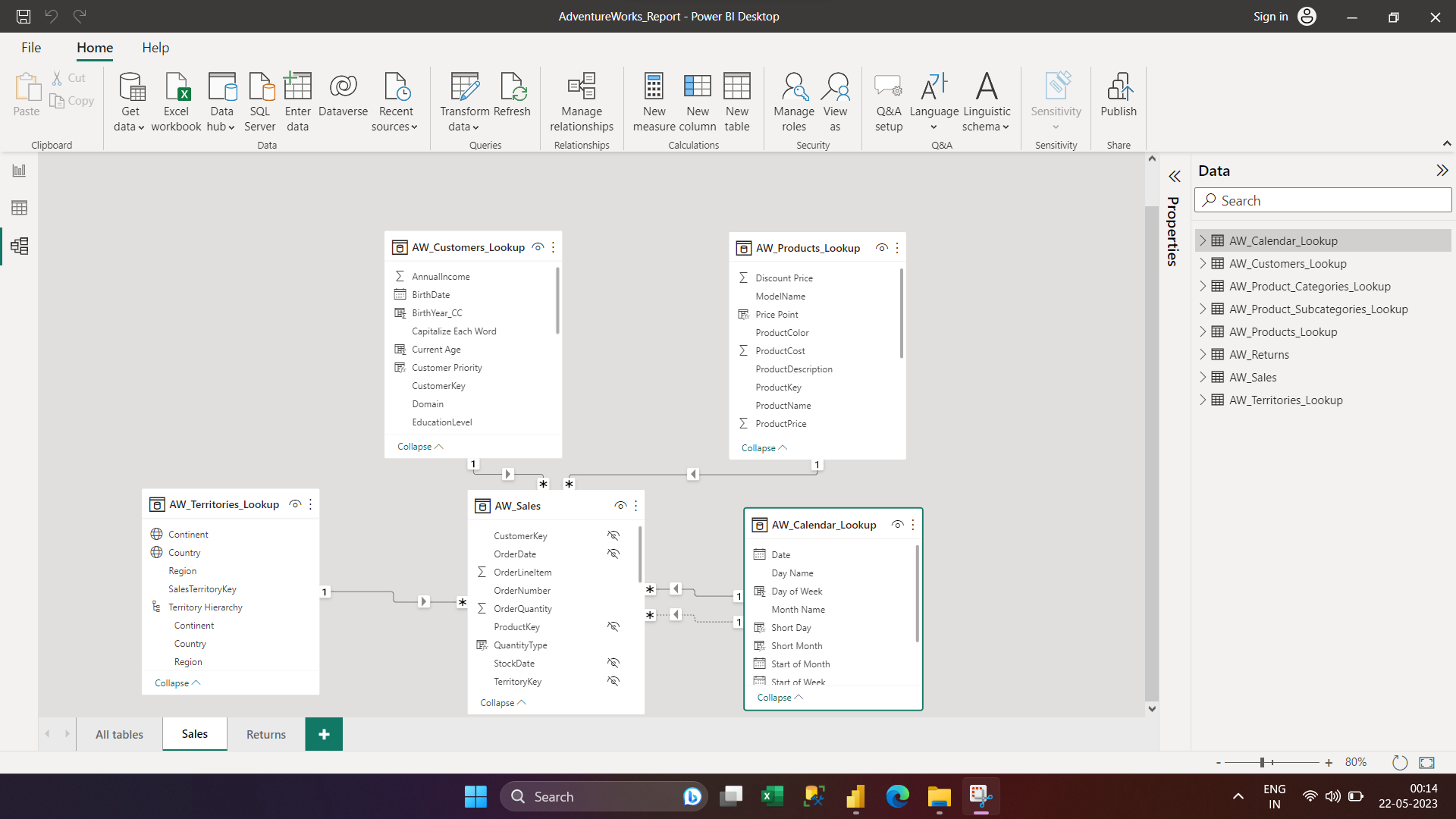Collapse the AW_Customers_Lookup table card
The height and width of the screenshot is (819, 1456).
420,447
